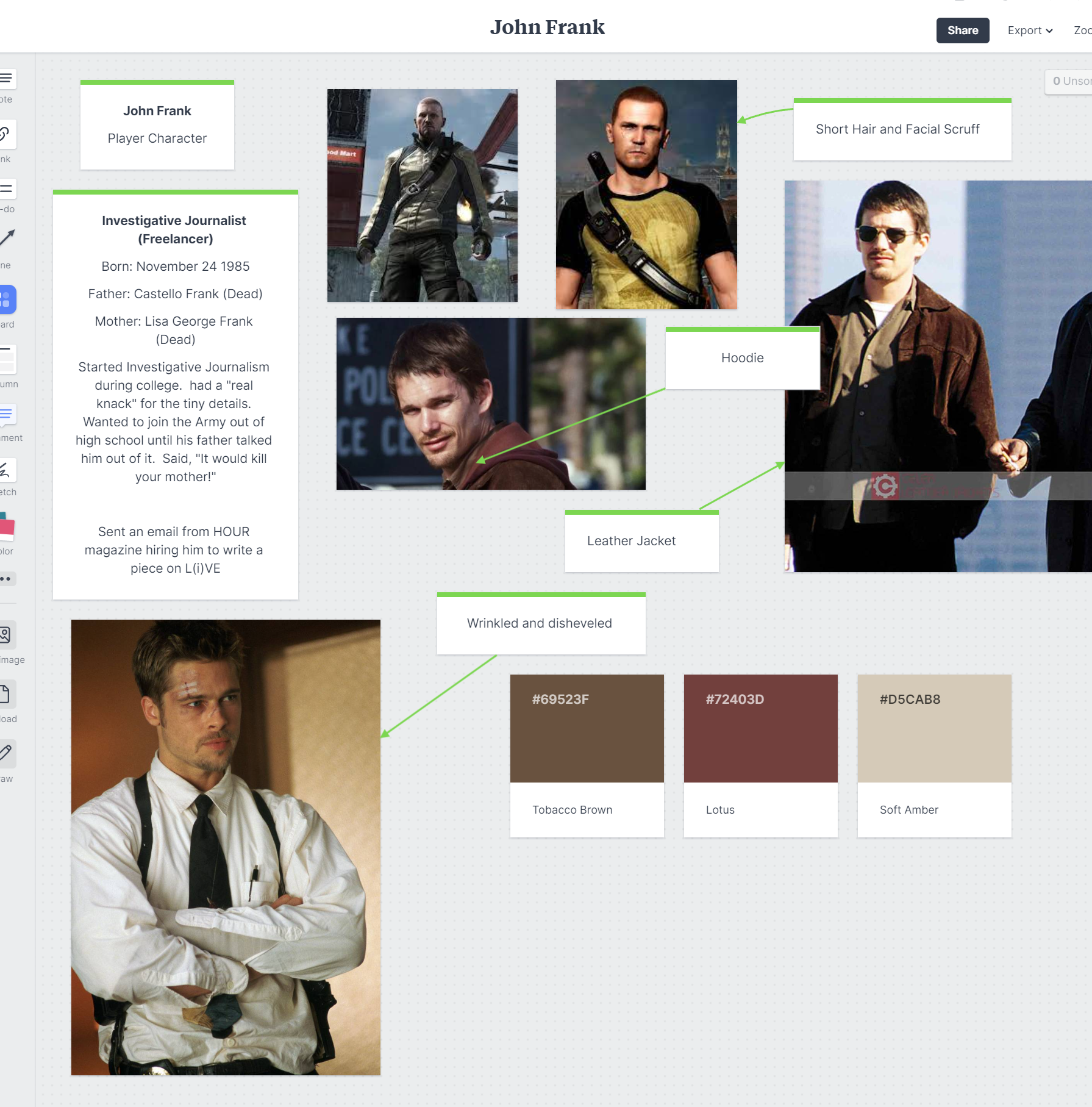Select the Column tool

7,359
